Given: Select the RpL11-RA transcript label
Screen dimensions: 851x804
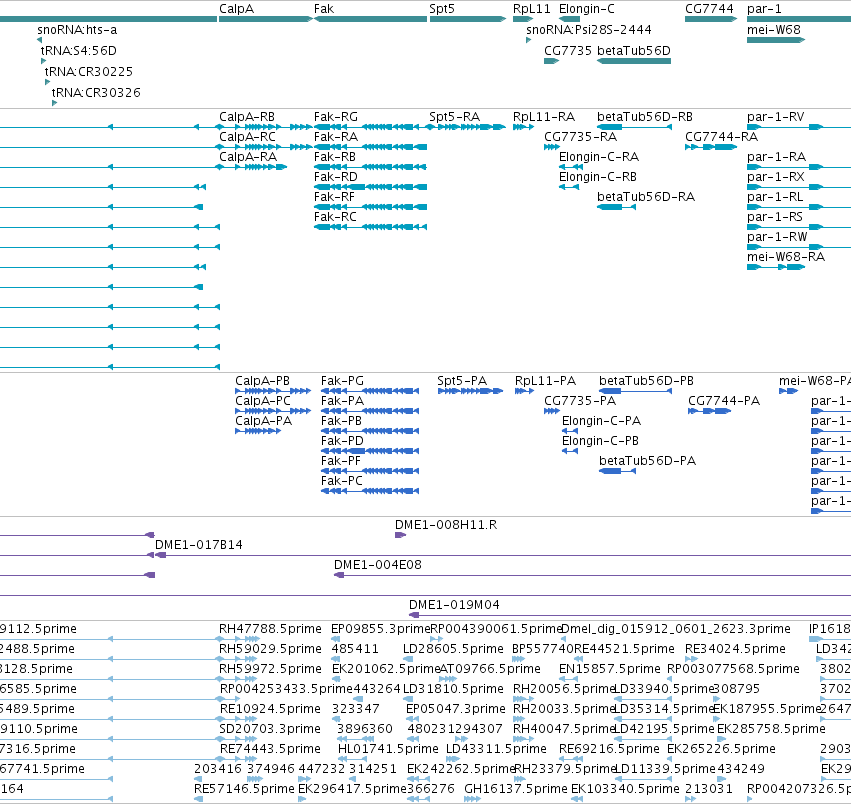Looking at the screenshot, I should (544, 117).
